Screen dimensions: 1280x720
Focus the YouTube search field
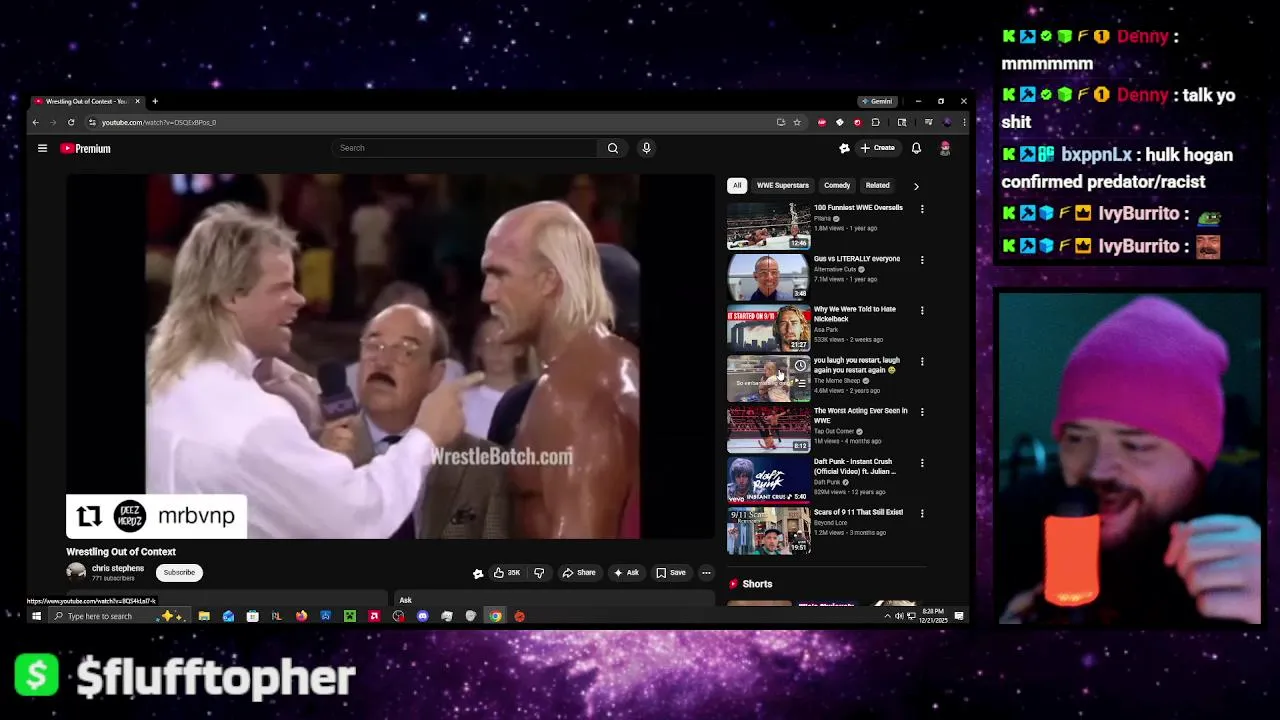click(x=465, y=148)
